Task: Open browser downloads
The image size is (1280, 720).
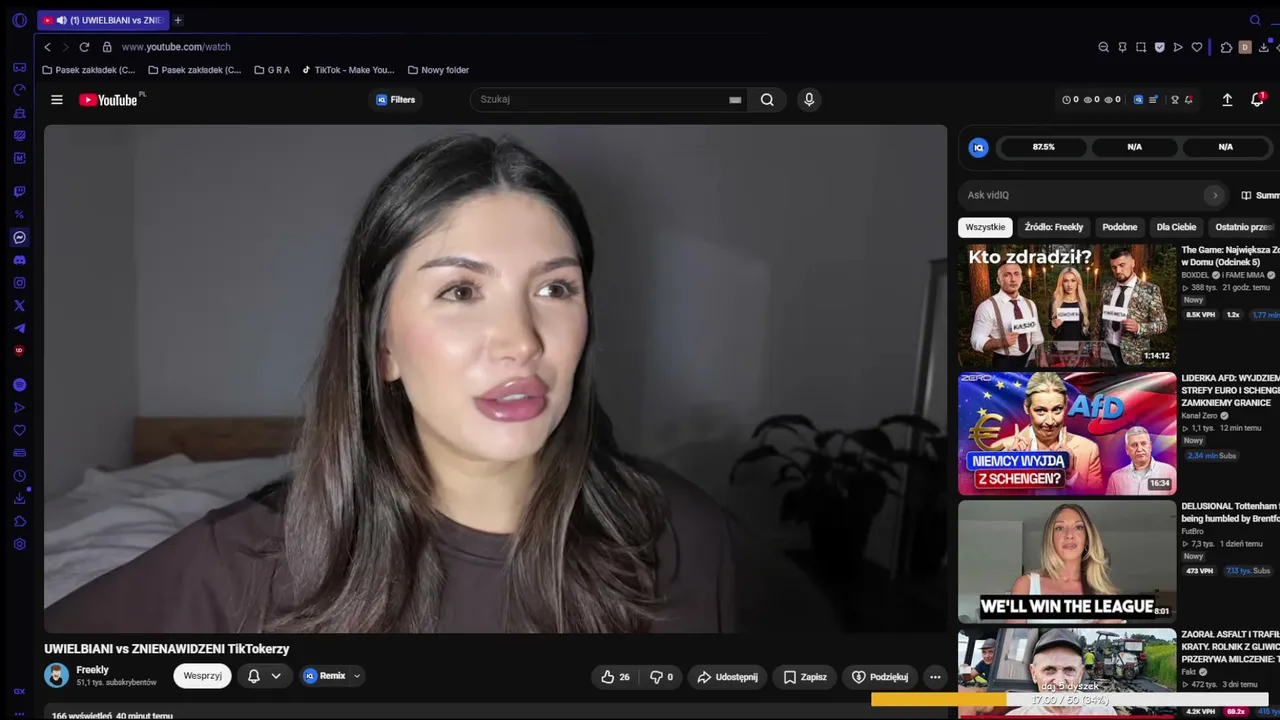Action: coord(1265,47)
